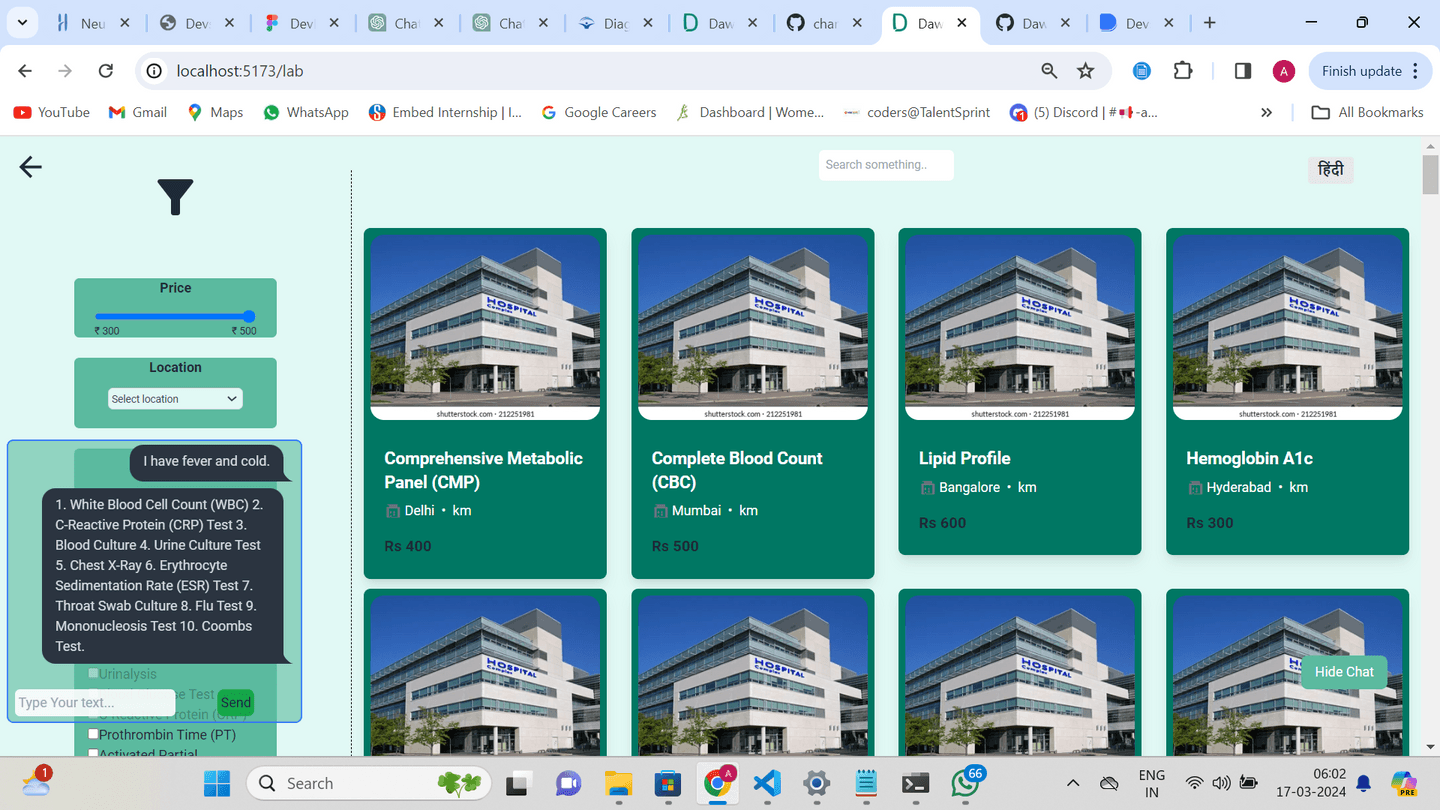Open the Finish update menu
Image resolution: width=1440 pixels, height=810 pixels.
tap(1372, 71)
